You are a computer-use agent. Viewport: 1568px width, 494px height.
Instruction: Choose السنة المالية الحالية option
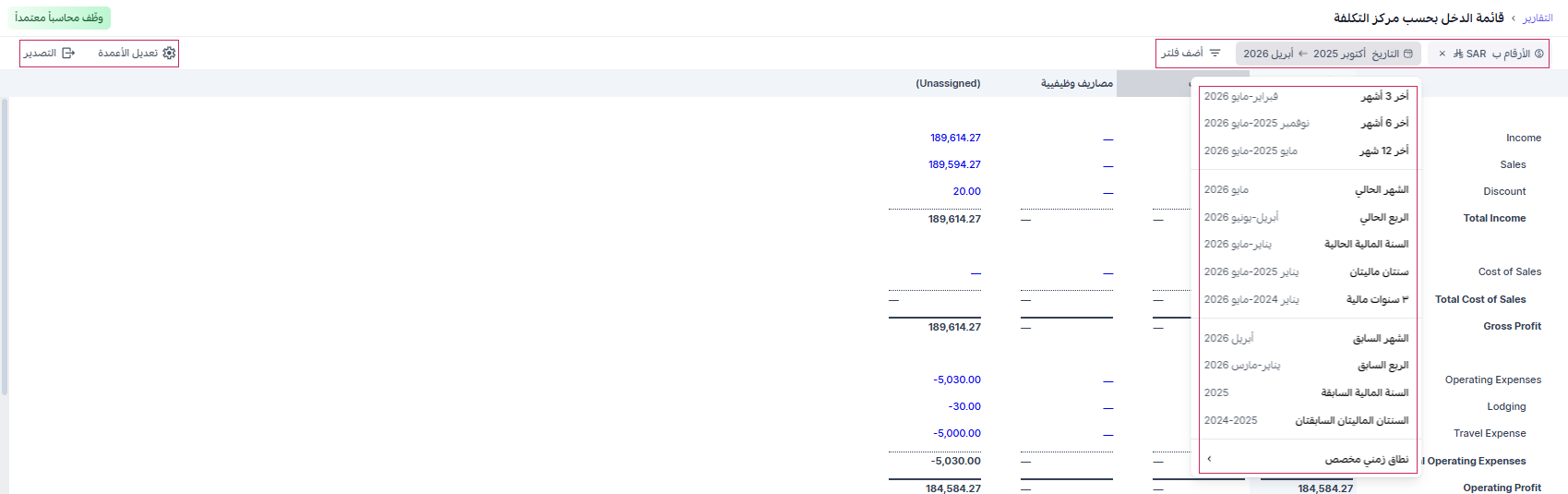(x=1307, y=244)
